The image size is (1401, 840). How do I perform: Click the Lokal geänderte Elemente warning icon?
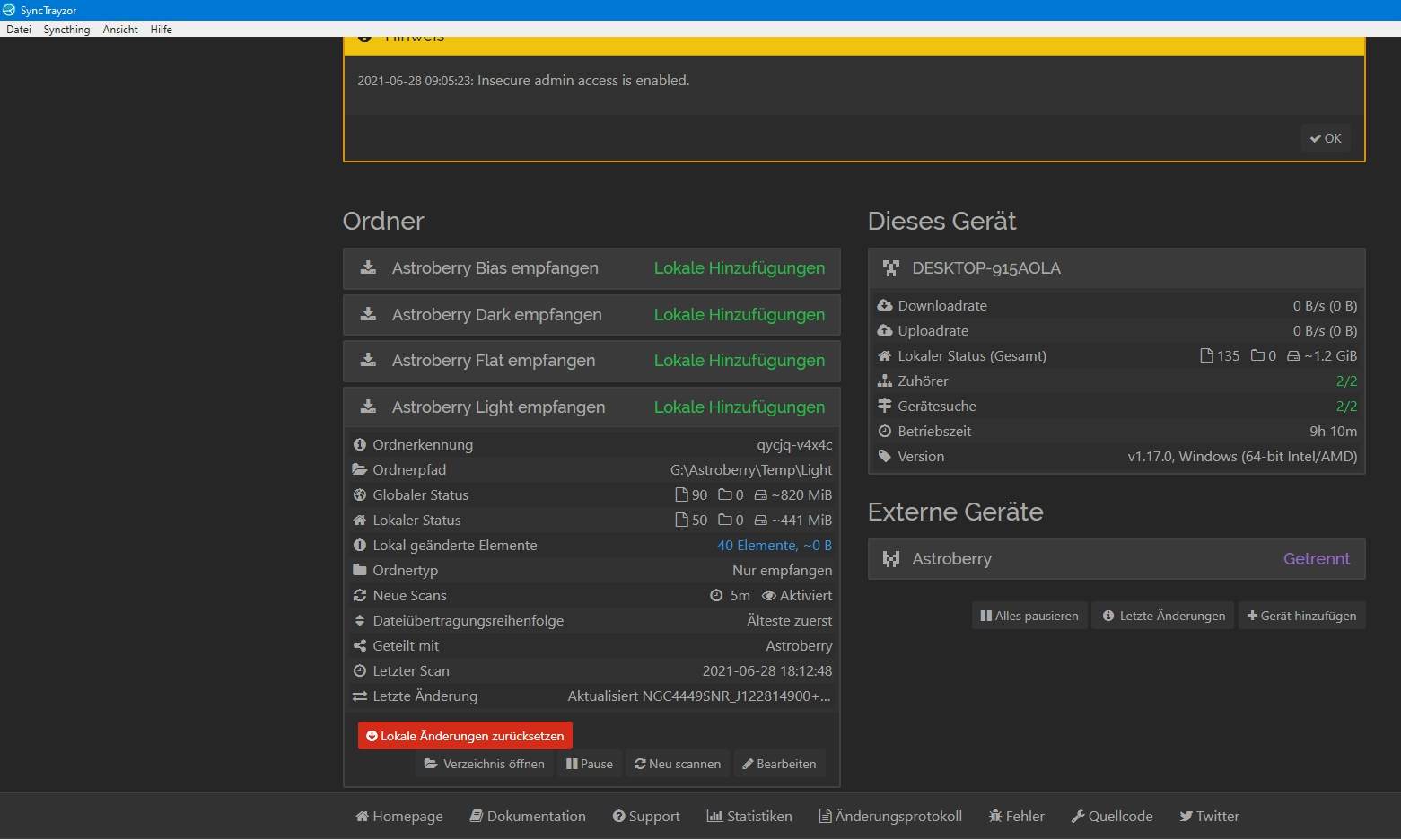point(360,545)
